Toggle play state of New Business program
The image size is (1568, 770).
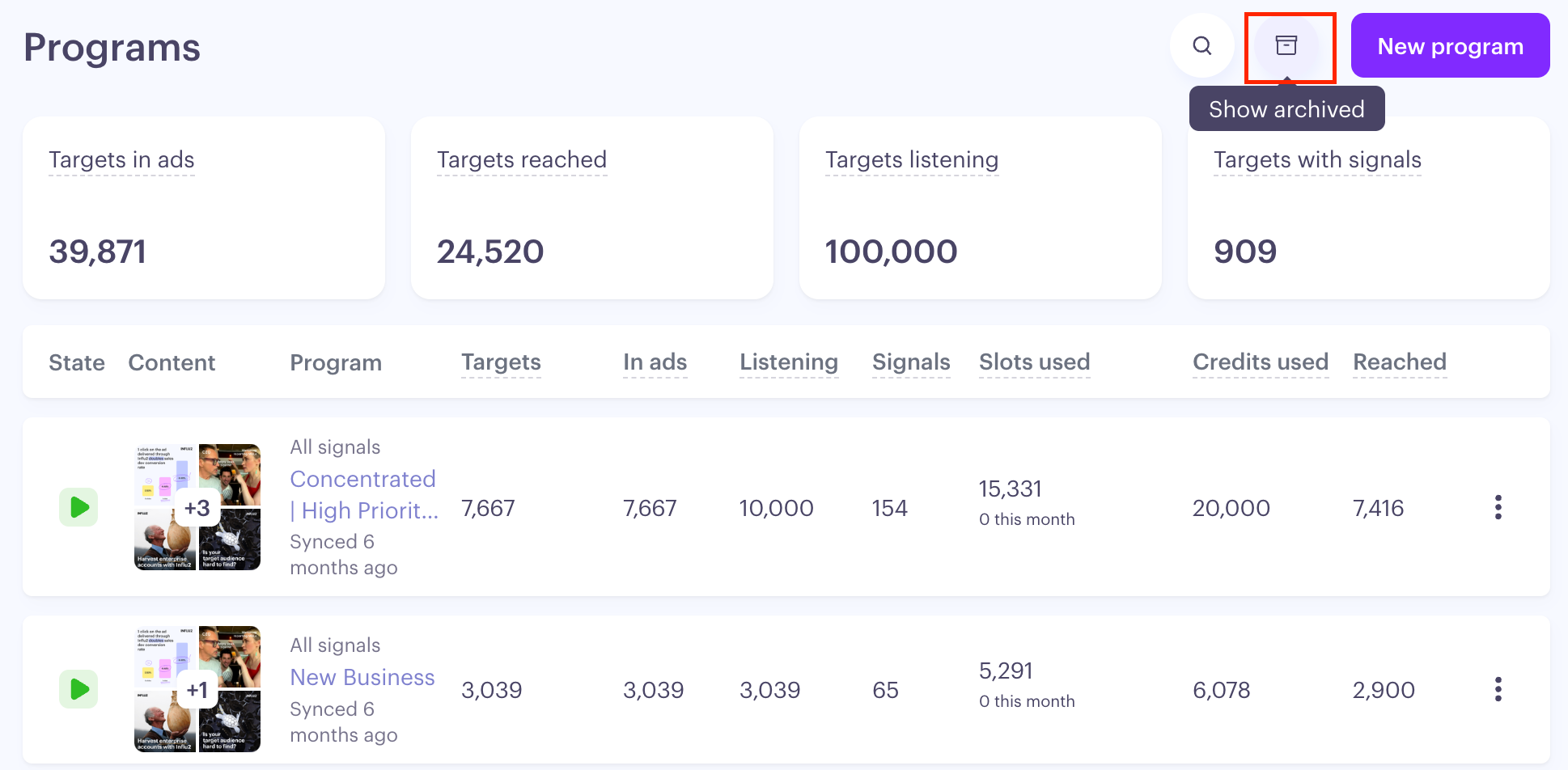(78, 689)
